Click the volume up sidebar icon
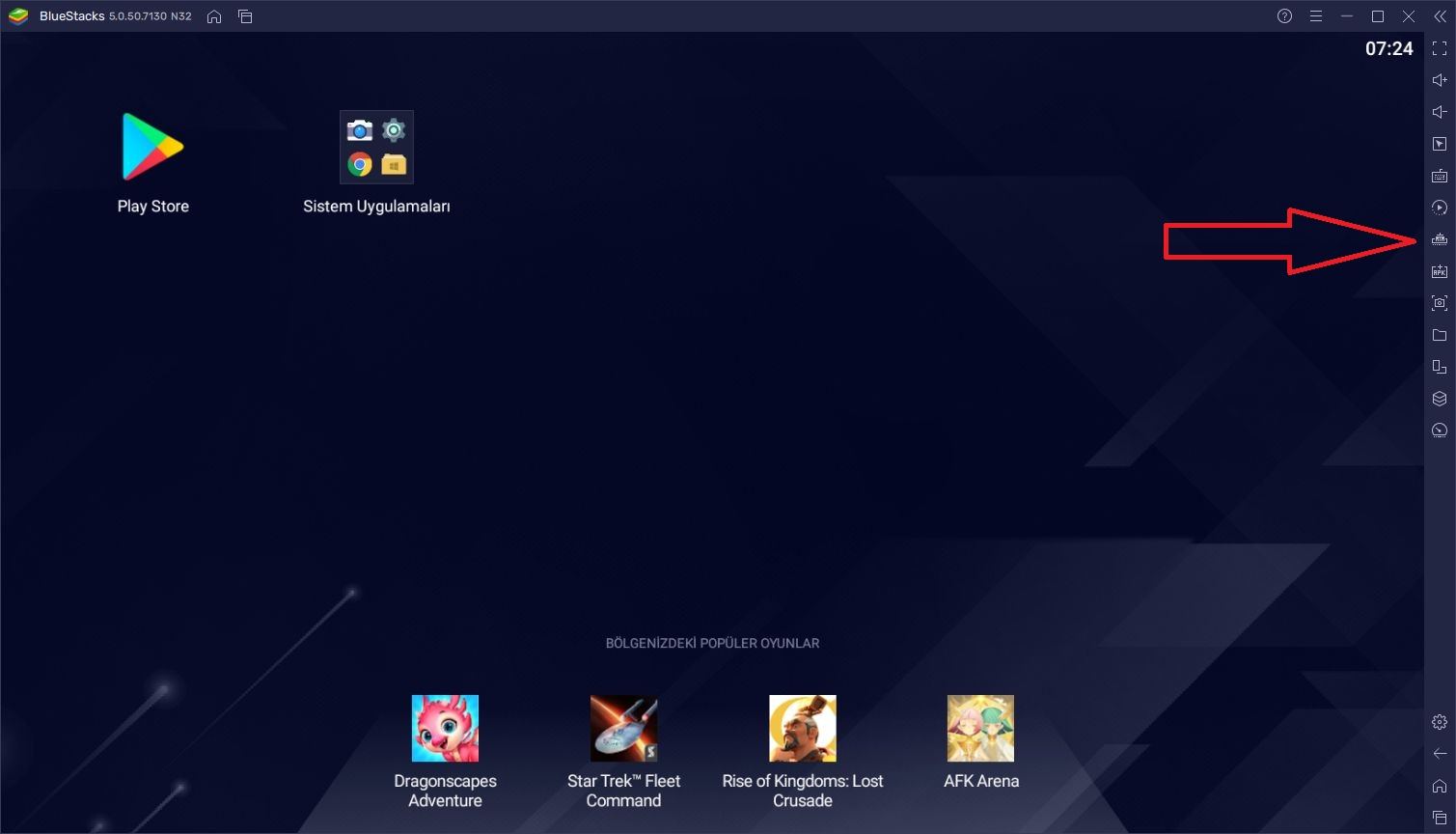1456x834 pixels. pyautogui.click(x=1440, y=80)
